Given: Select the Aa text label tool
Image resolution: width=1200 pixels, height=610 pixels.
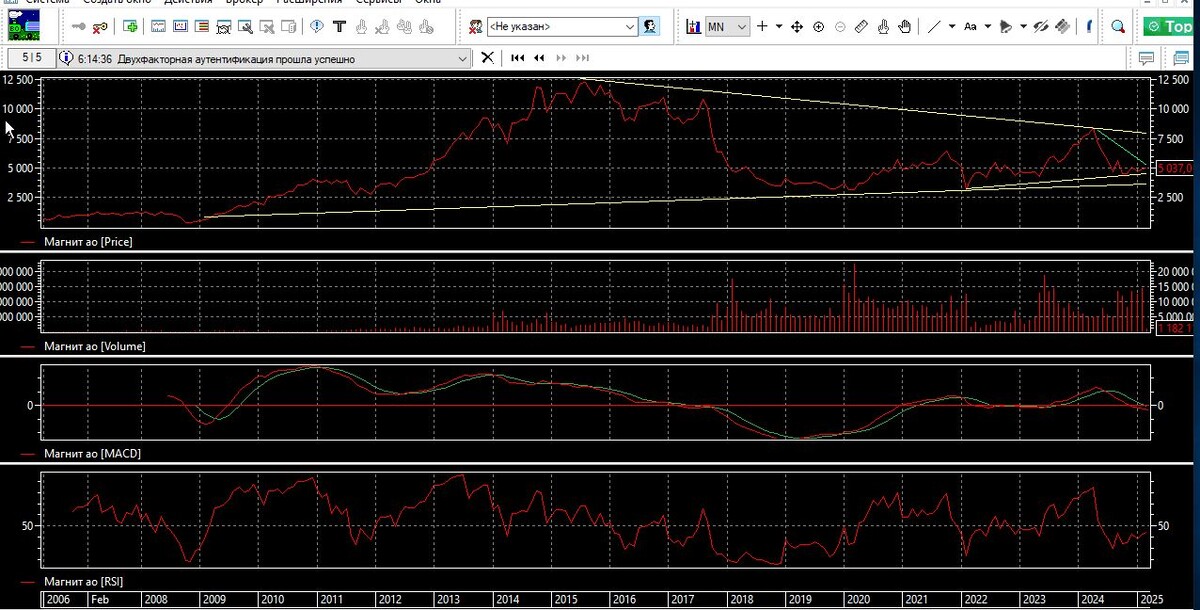Looking at the screenshot, I should 970,27.
